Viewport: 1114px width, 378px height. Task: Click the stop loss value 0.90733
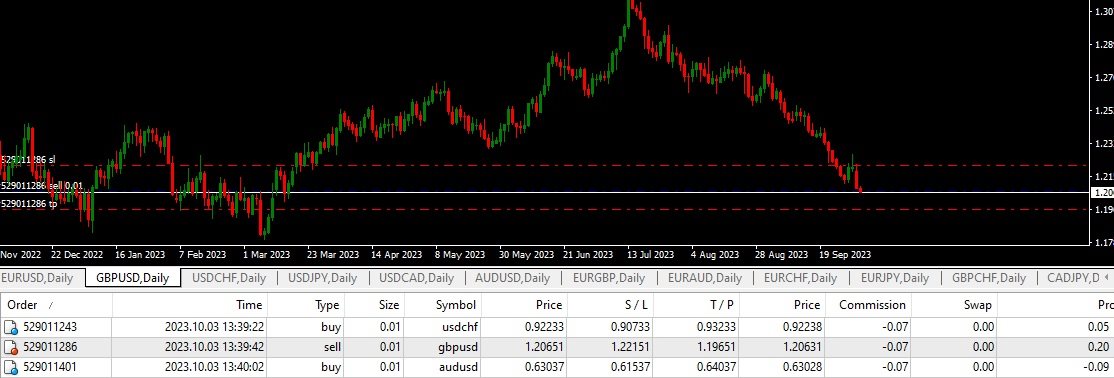[630, 328]
